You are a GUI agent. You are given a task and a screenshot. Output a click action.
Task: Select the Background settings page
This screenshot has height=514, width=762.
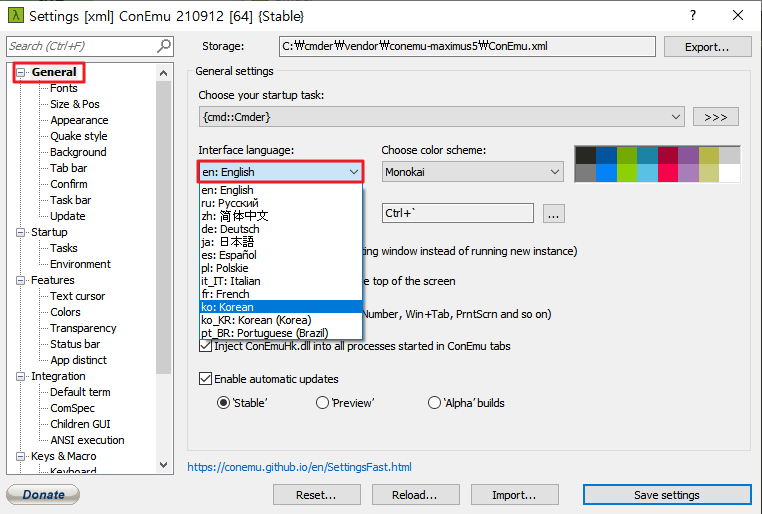click(78, 152)
